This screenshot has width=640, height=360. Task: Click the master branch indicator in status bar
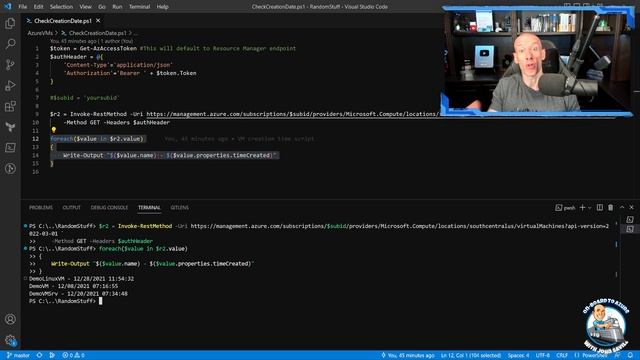coord(18,356)
